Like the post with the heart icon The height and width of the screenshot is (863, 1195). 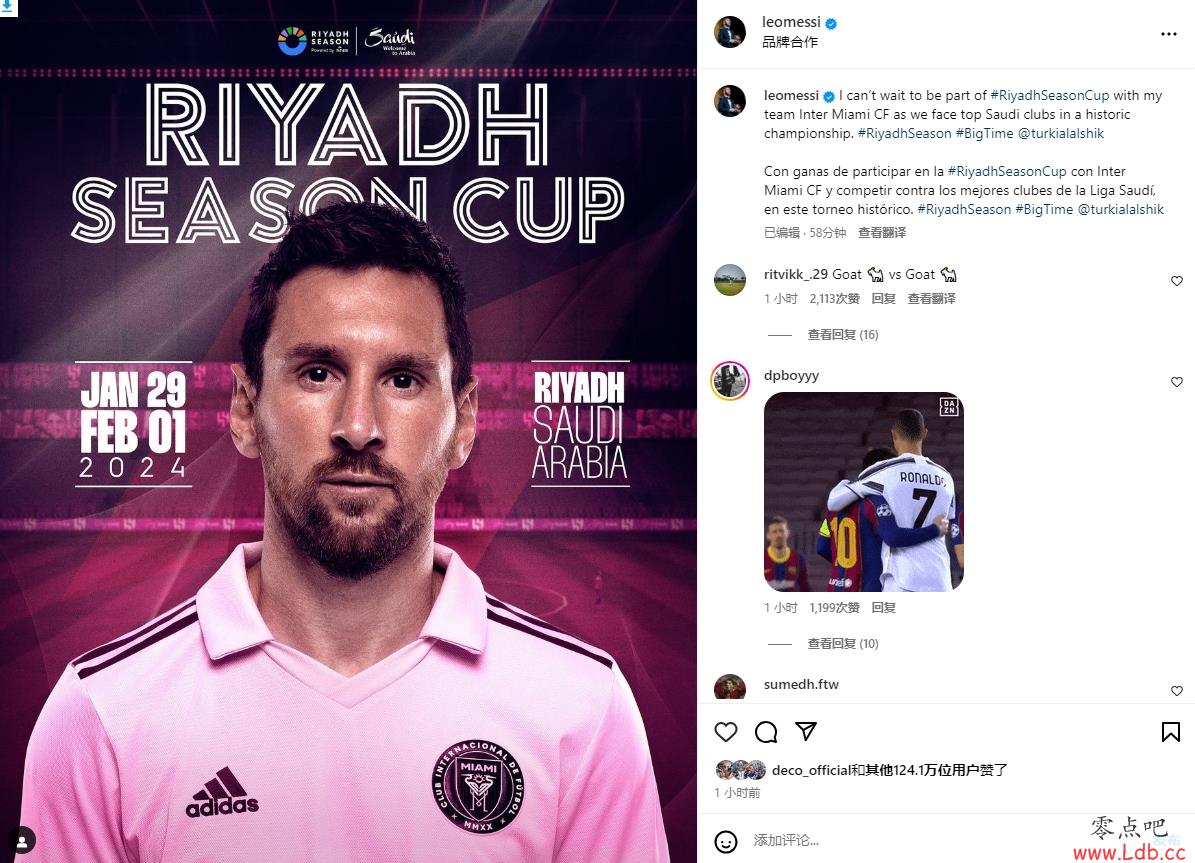pyautogui.click(x=726, y=732)
